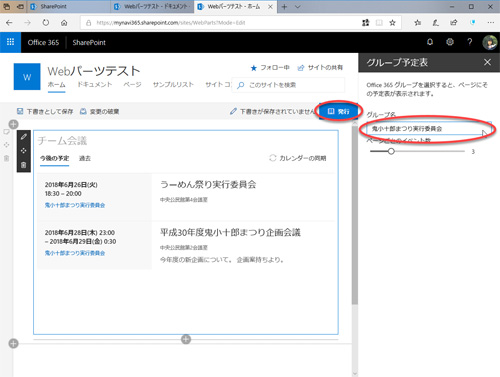Open the notifications bell
This screenshot has height=377, width=500.
pyautogui.click(x=430, y=42)
